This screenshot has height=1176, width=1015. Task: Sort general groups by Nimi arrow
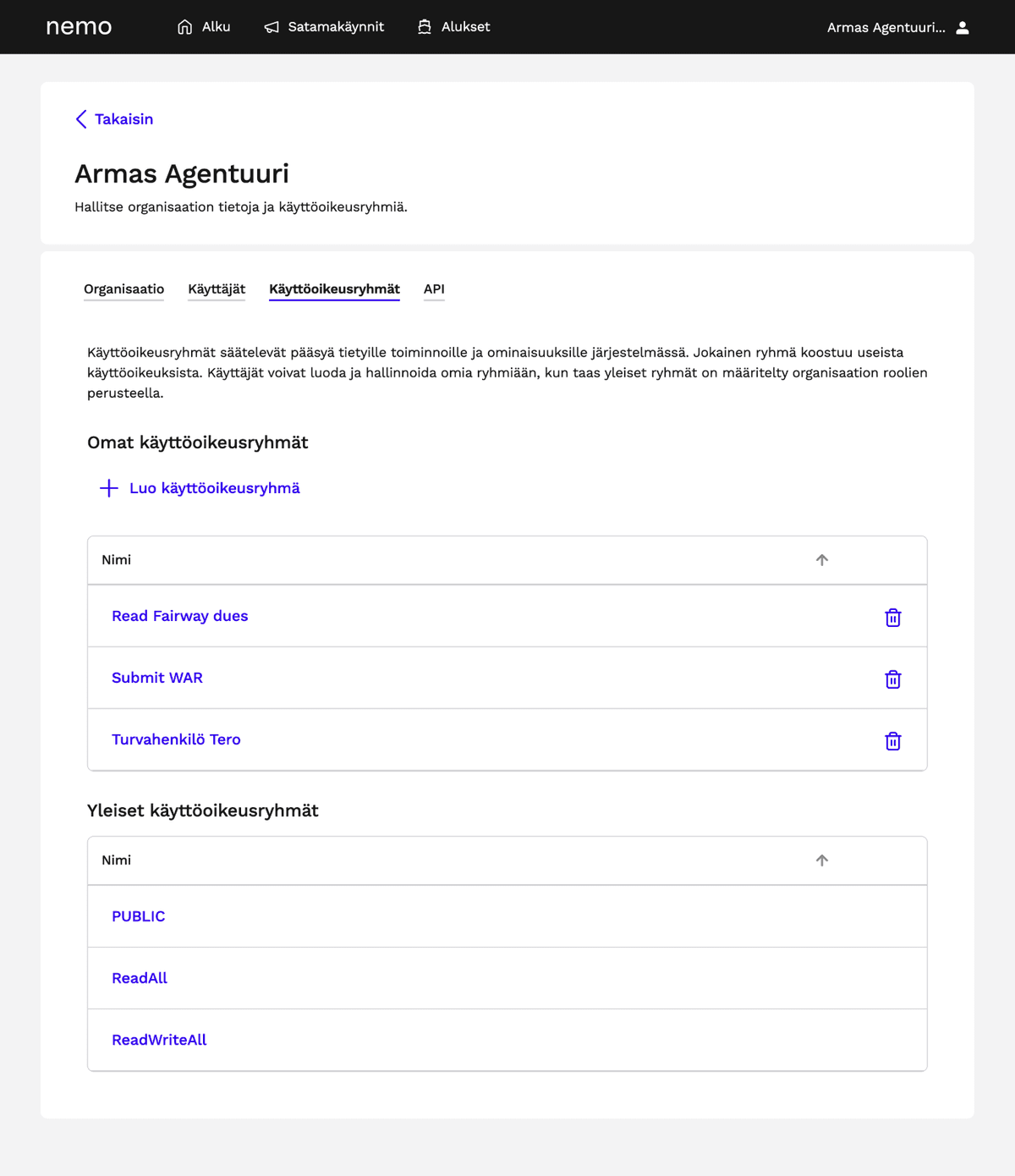point(821,860)
